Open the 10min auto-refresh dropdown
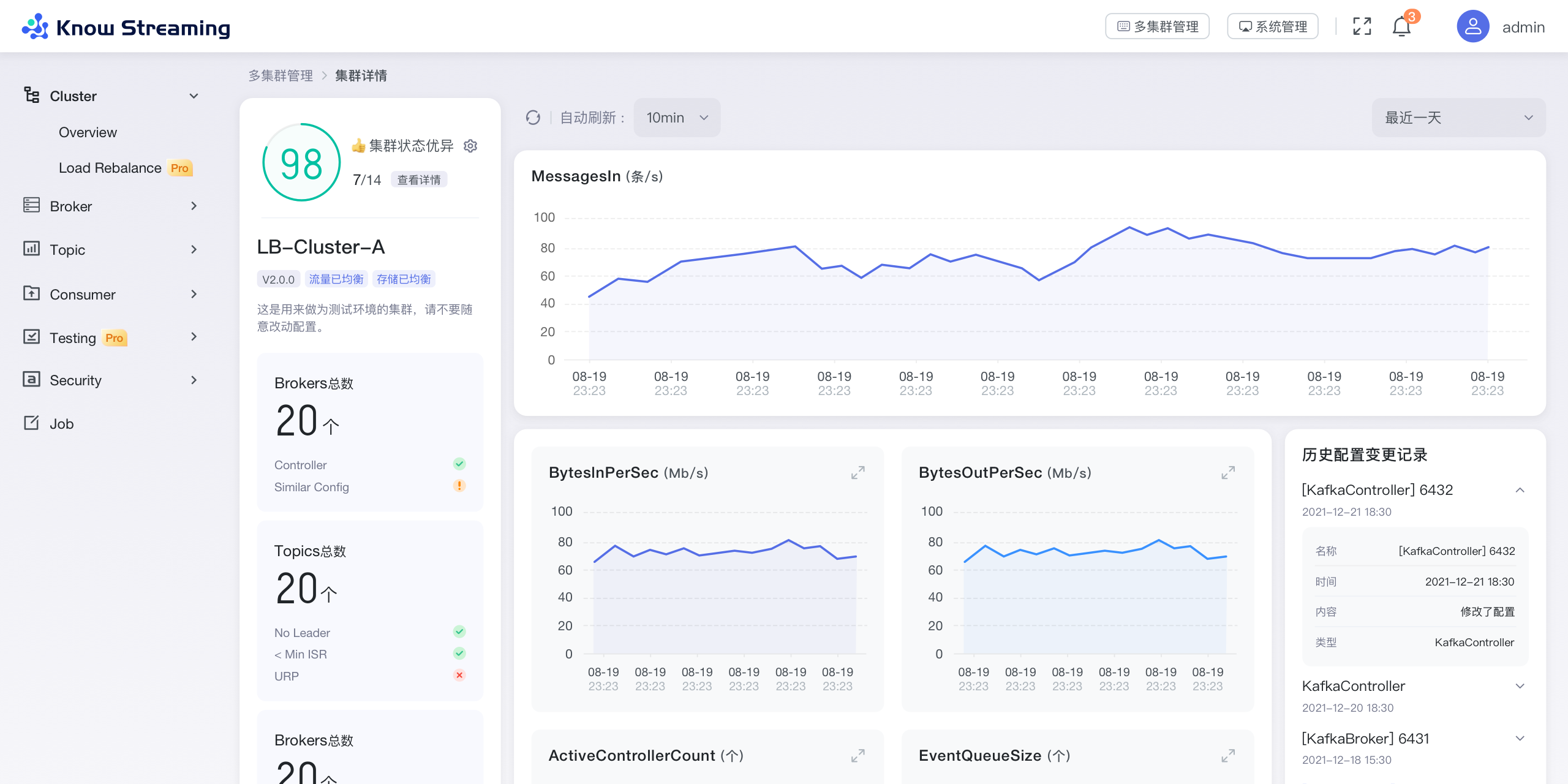The height and width of the screenshot is (784, 1568). (677, 118)
